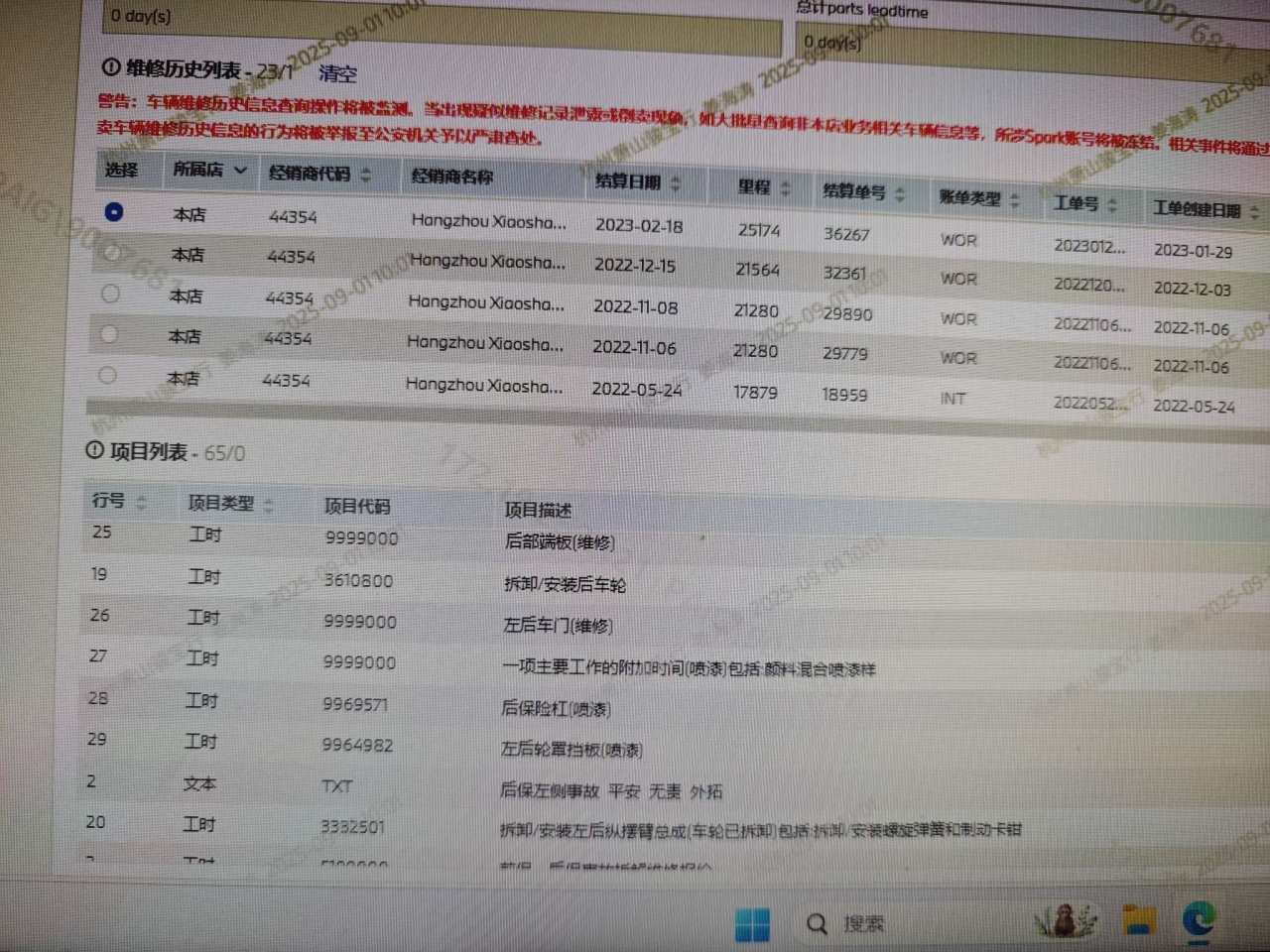Launch Microsoft Edge from the taskbar
This screenshot has width=1270, height=952.
tap(1200, 921)
